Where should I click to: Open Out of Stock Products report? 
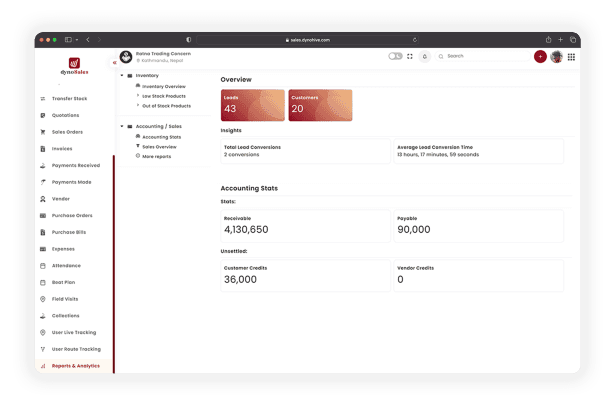pyautogui.click(x=167, y=106)
